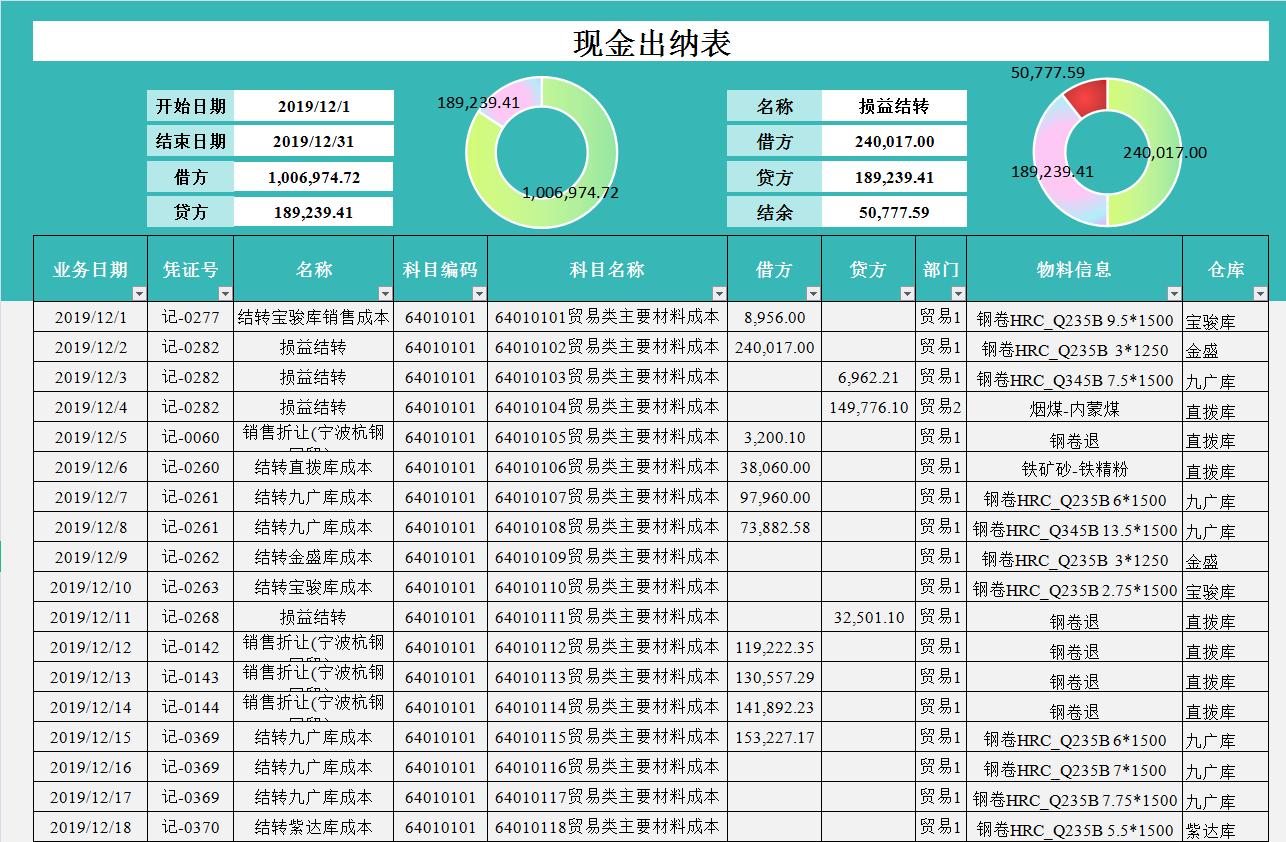Open the 科目编码 column filter dropdown
1286x842 pixels.
click(477, 291)
